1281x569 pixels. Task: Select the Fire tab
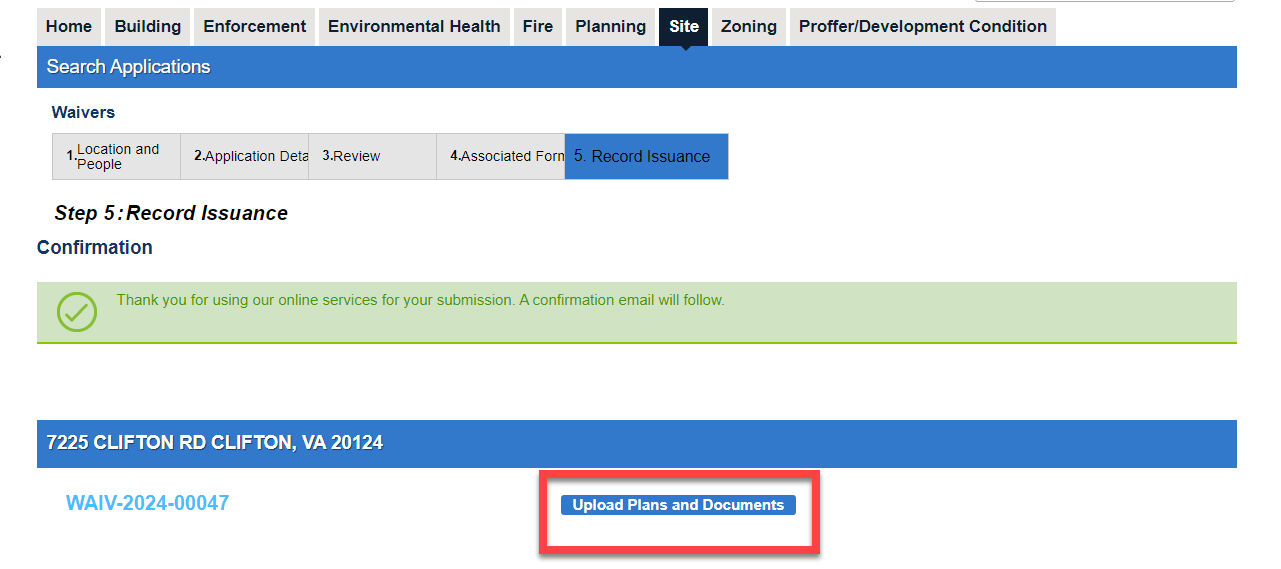538,27
